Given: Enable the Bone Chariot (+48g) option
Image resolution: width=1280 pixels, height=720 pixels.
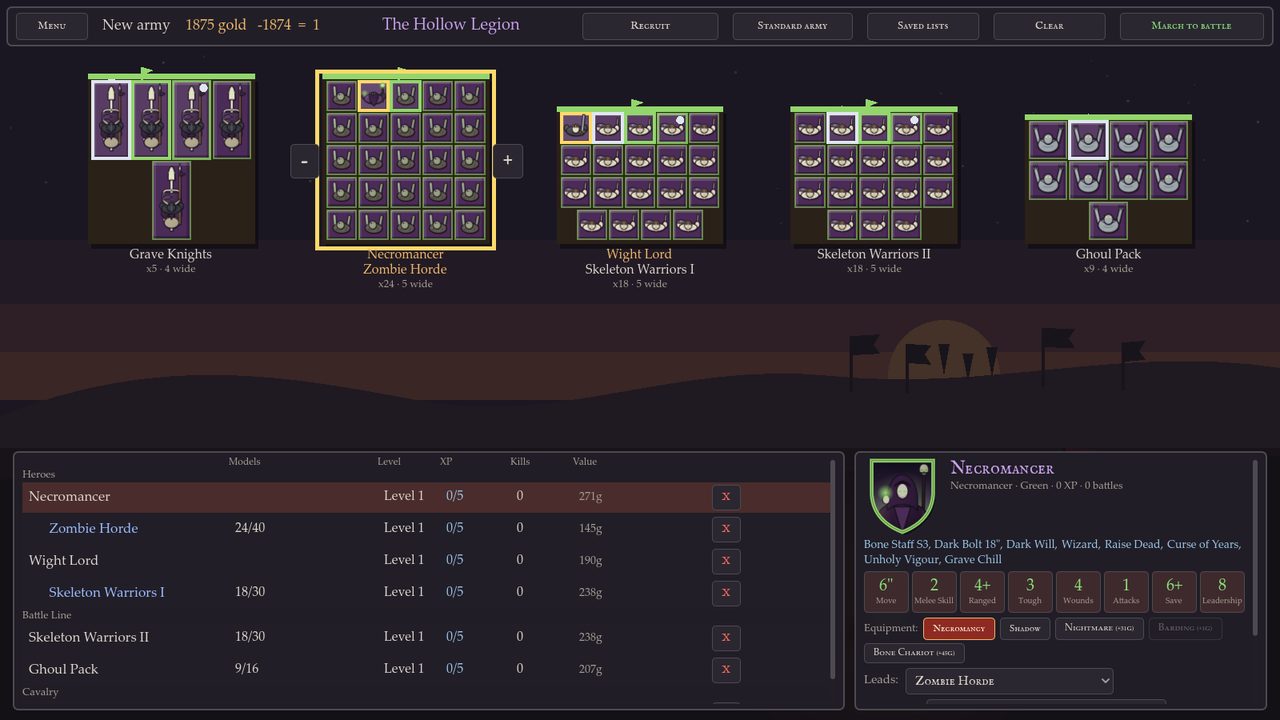Looking at the screenshot, I should tap(914, 653).
